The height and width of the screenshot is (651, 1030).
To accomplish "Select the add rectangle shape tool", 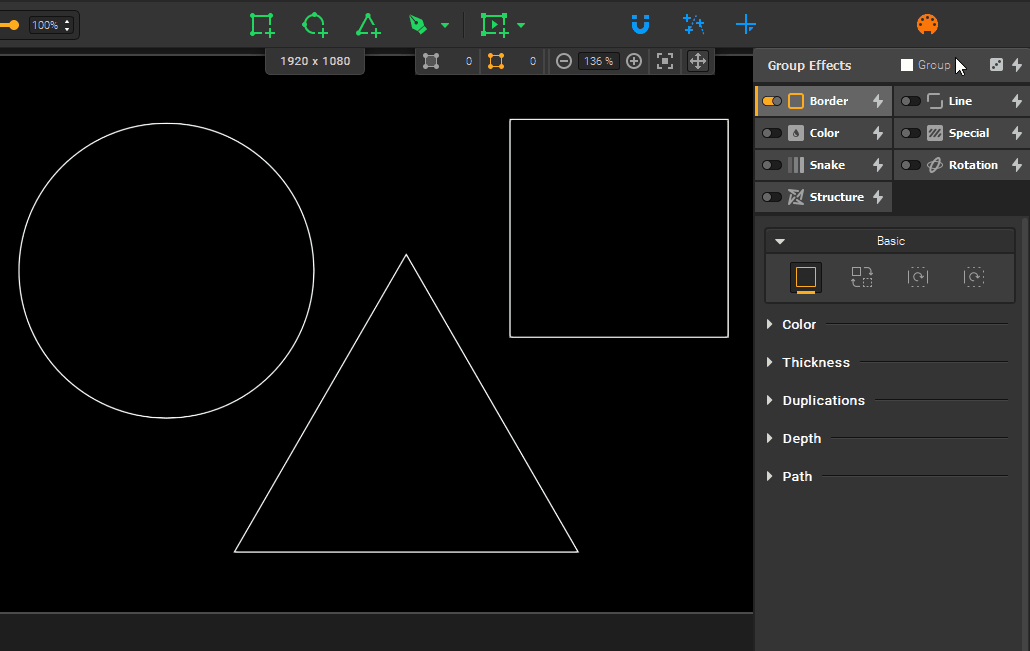I will coord(262,25).
